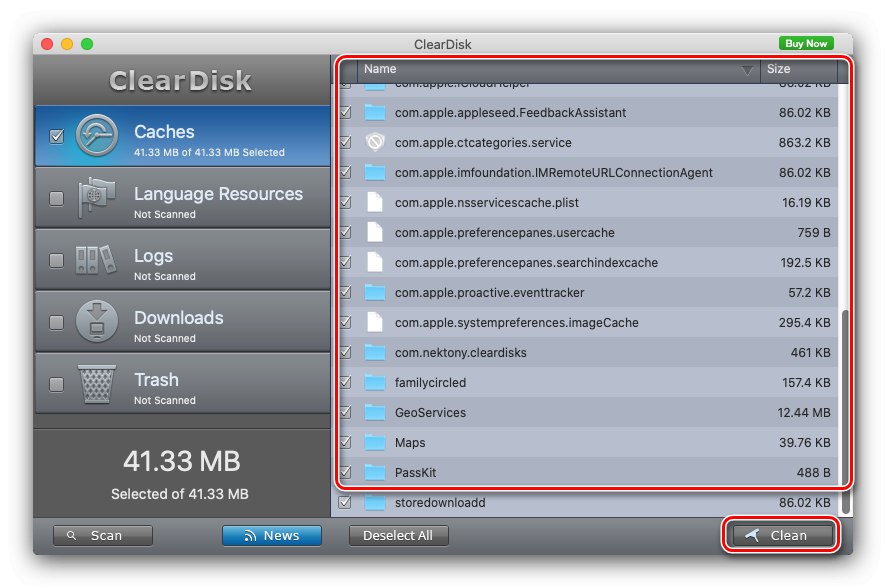Viewport: 886px width, 588px height.
Task: Select the Caches category icon in sidebar
Action: click(96, 137)
